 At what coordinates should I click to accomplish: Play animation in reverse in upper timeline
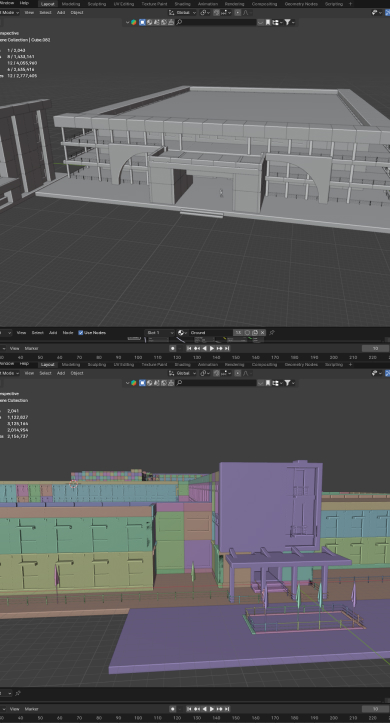205,349
